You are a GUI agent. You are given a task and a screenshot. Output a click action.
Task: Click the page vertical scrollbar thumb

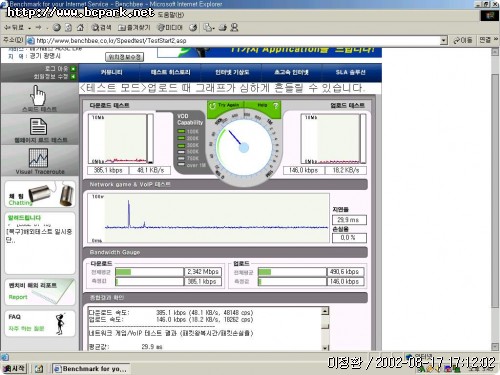click(495, 191)
